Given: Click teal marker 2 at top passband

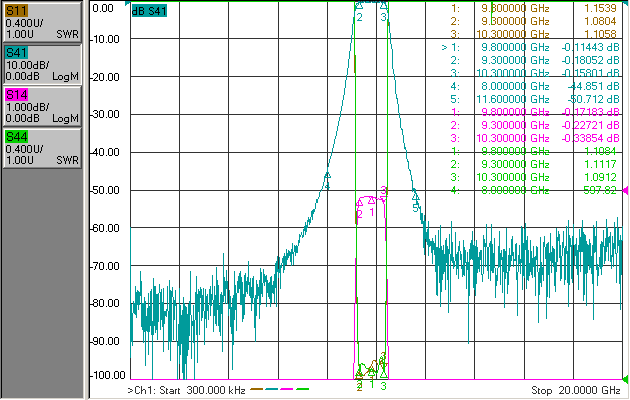Looking at the screenshot, I should tap(359, 6).
